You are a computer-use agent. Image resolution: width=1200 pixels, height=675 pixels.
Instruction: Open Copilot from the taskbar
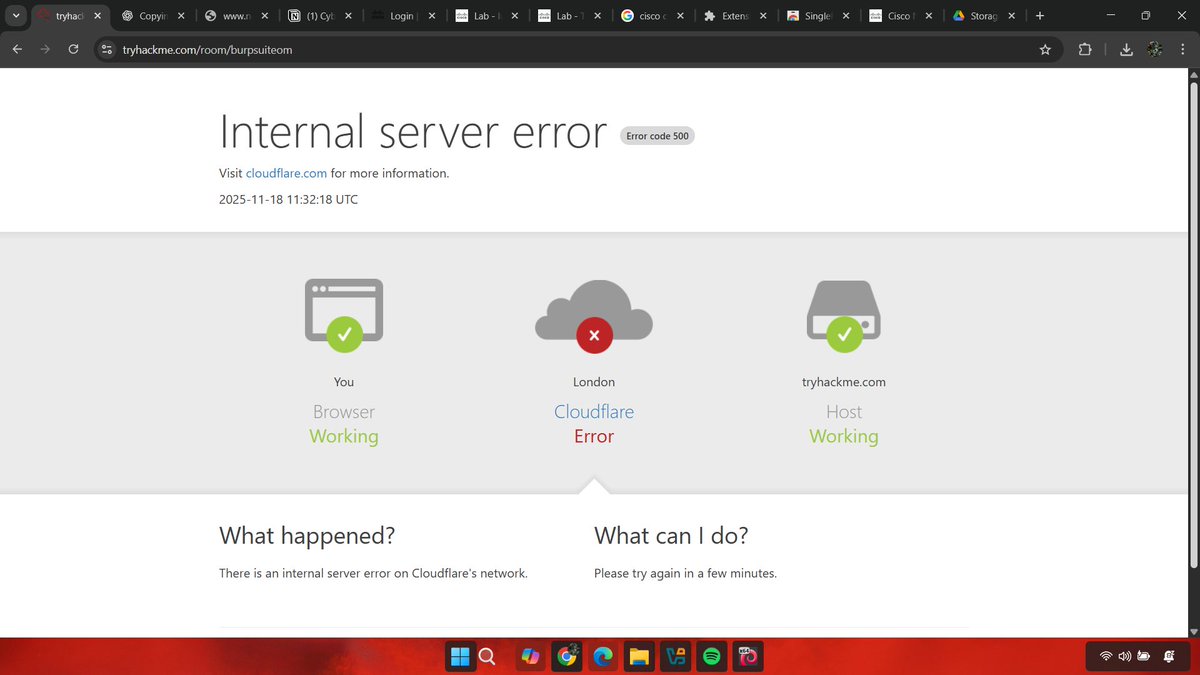point(531,657)
